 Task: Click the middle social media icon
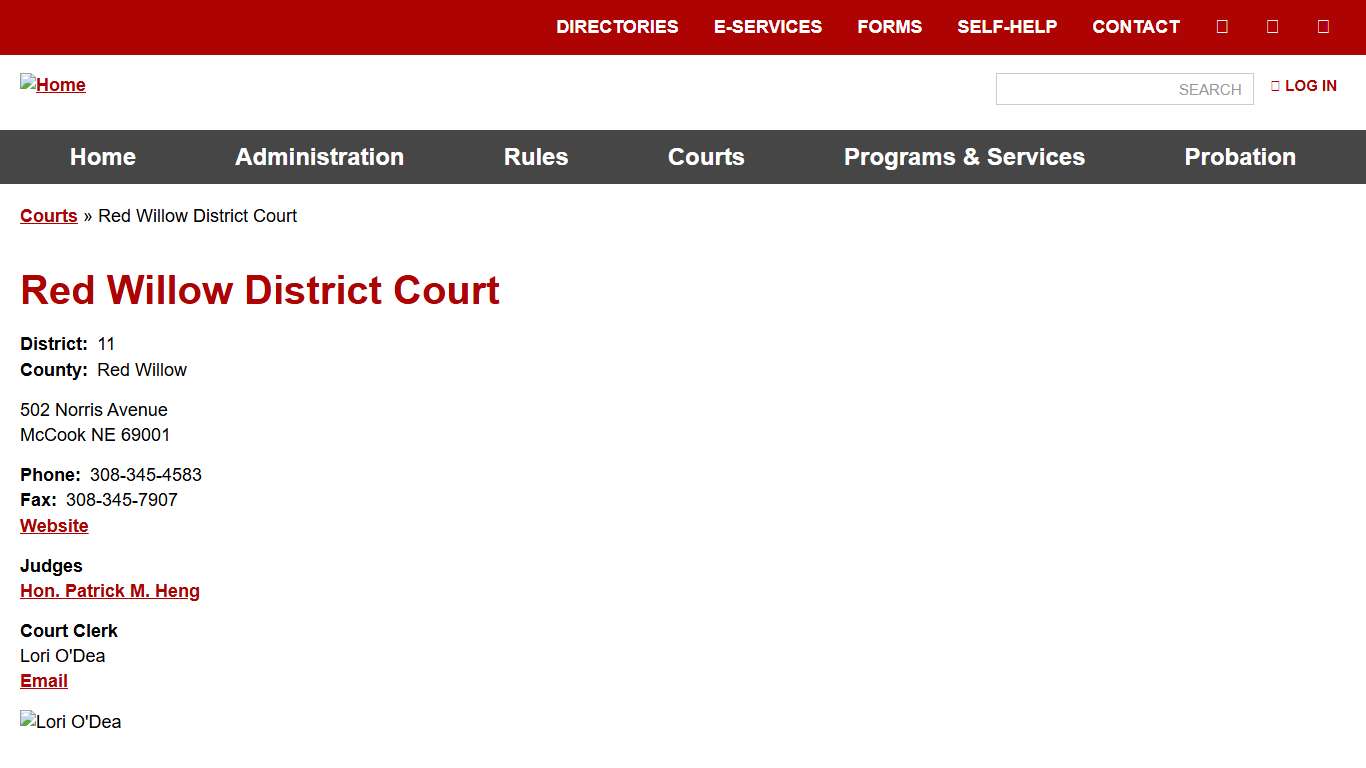[x=1272, y=26]
